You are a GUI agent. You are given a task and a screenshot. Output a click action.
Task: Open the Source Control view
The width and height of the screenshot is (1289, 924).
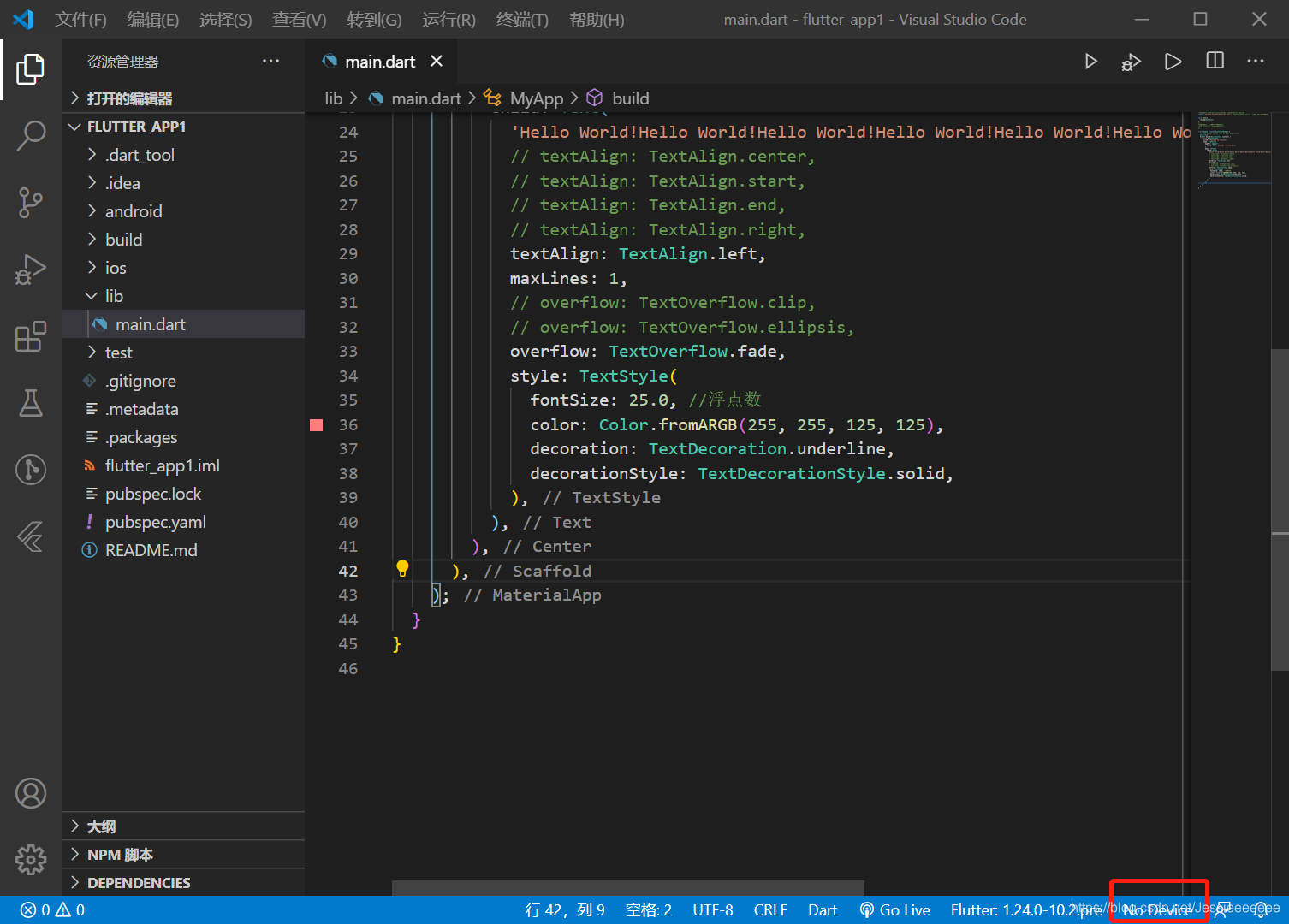[30, 203]
